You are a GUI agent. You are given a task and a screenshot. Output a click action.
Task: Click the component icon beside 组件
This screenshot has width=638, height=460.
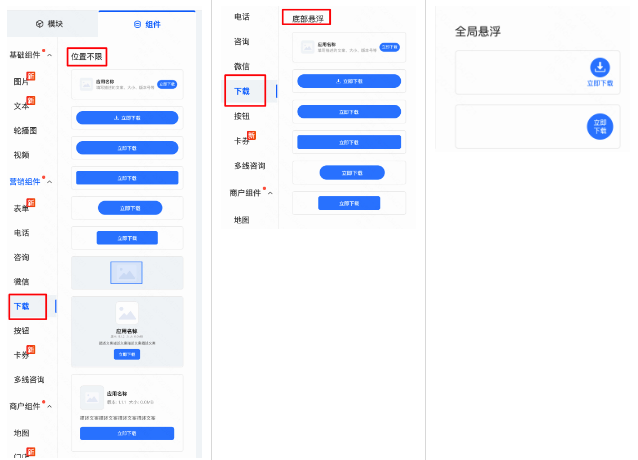pyautogui.click(x=138, y=24)
